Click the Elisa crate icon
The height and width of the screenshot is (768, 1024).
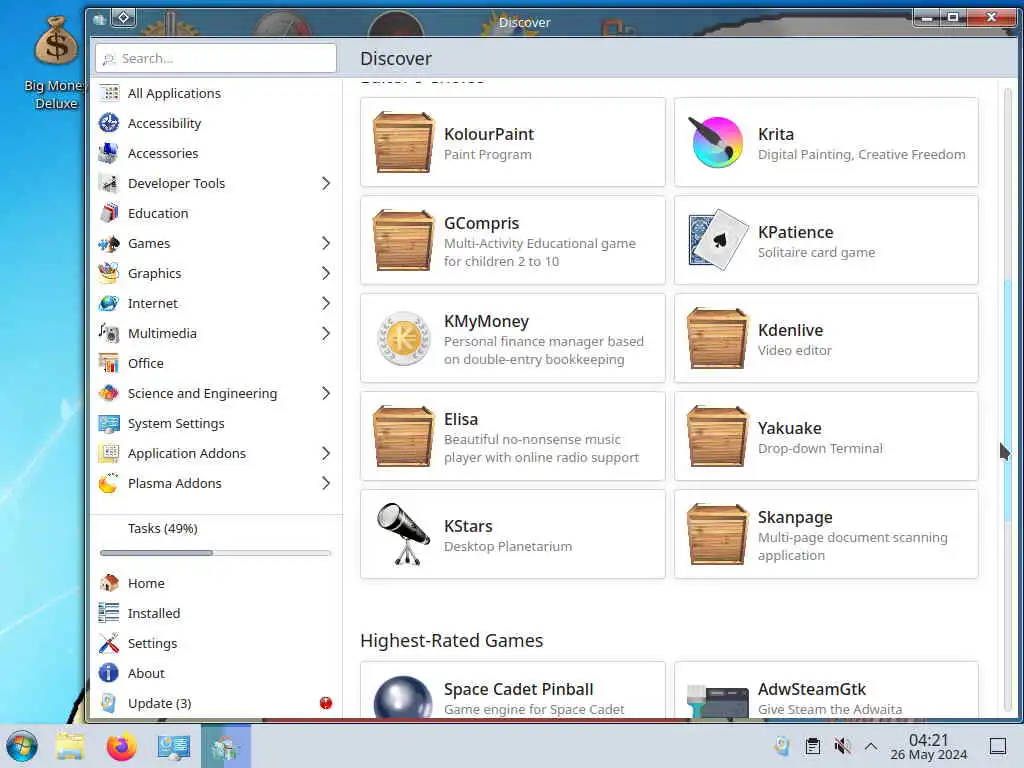pos(403,436)
